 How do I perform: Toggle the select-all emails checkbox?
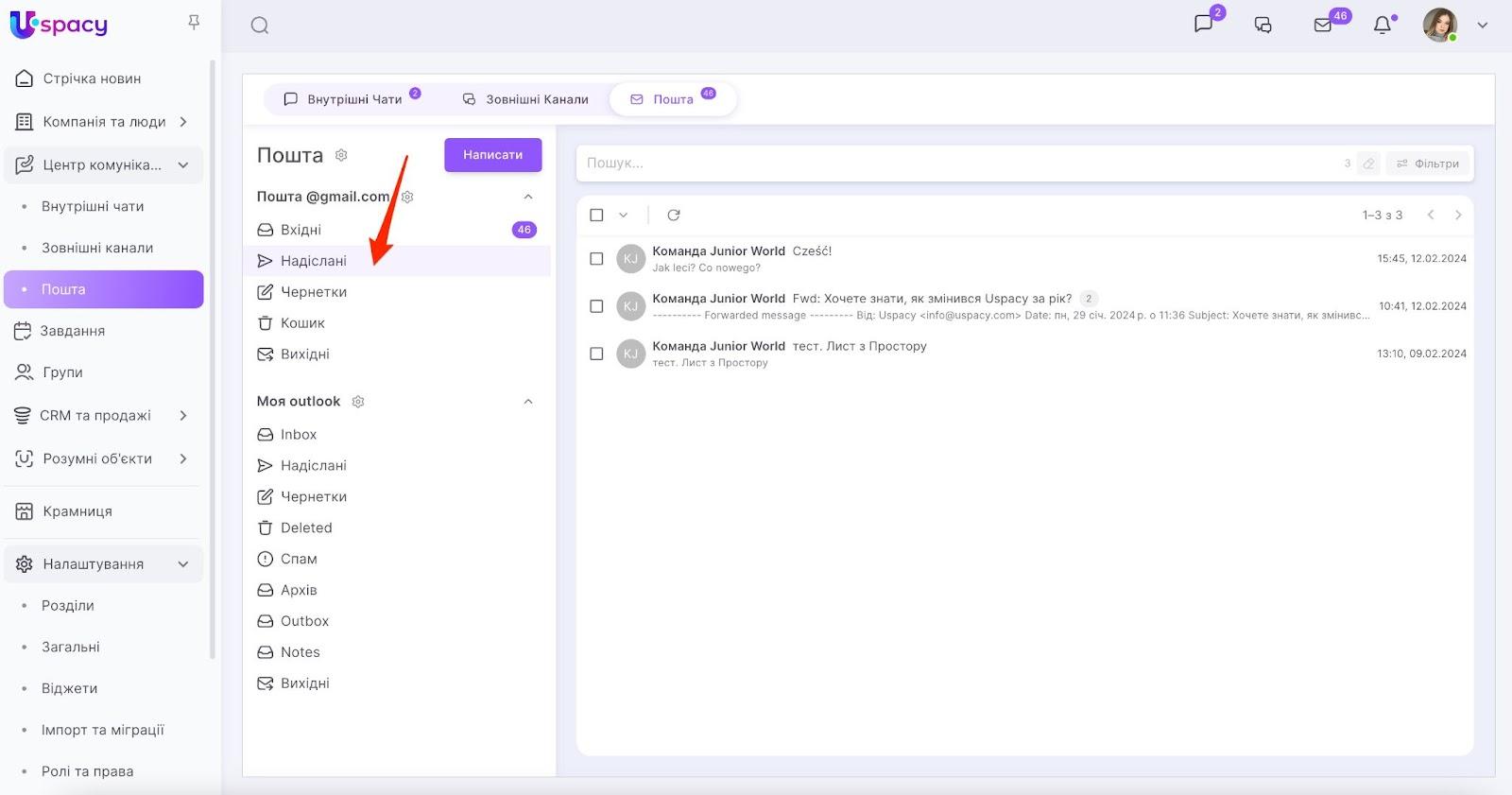click(x=596, y=216)
